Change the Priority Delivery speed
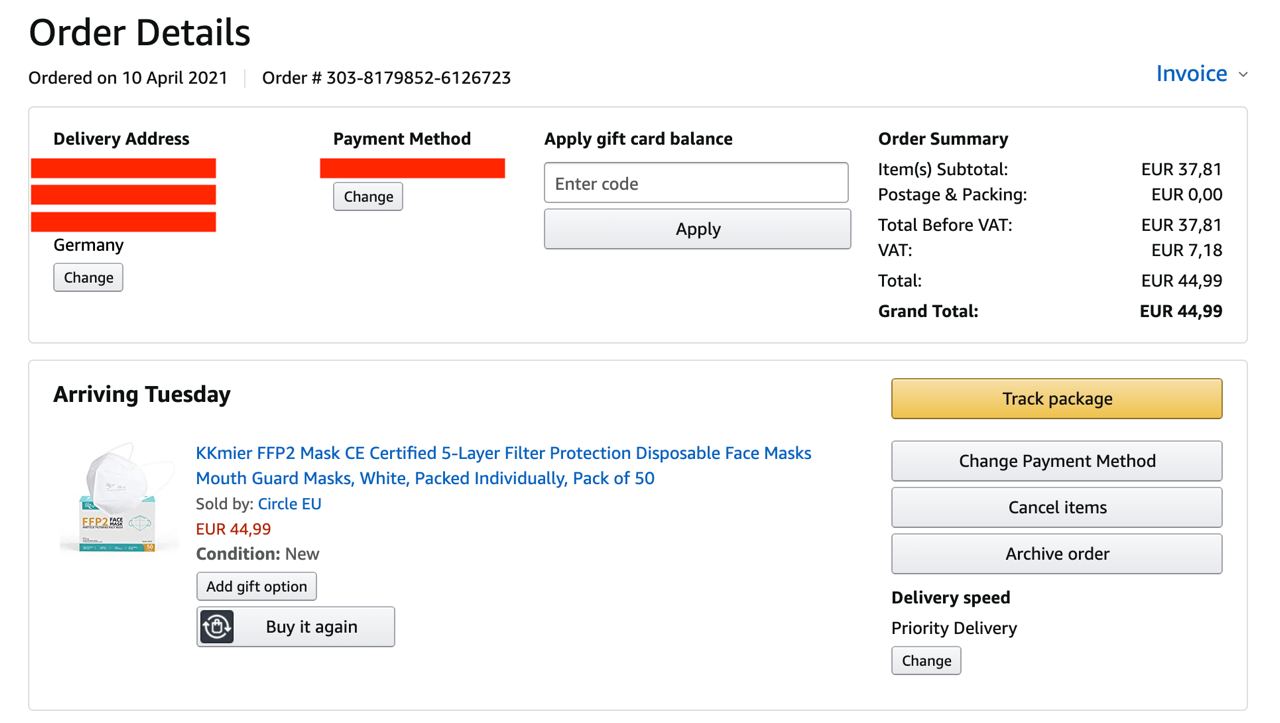 [x=926, y=661]
